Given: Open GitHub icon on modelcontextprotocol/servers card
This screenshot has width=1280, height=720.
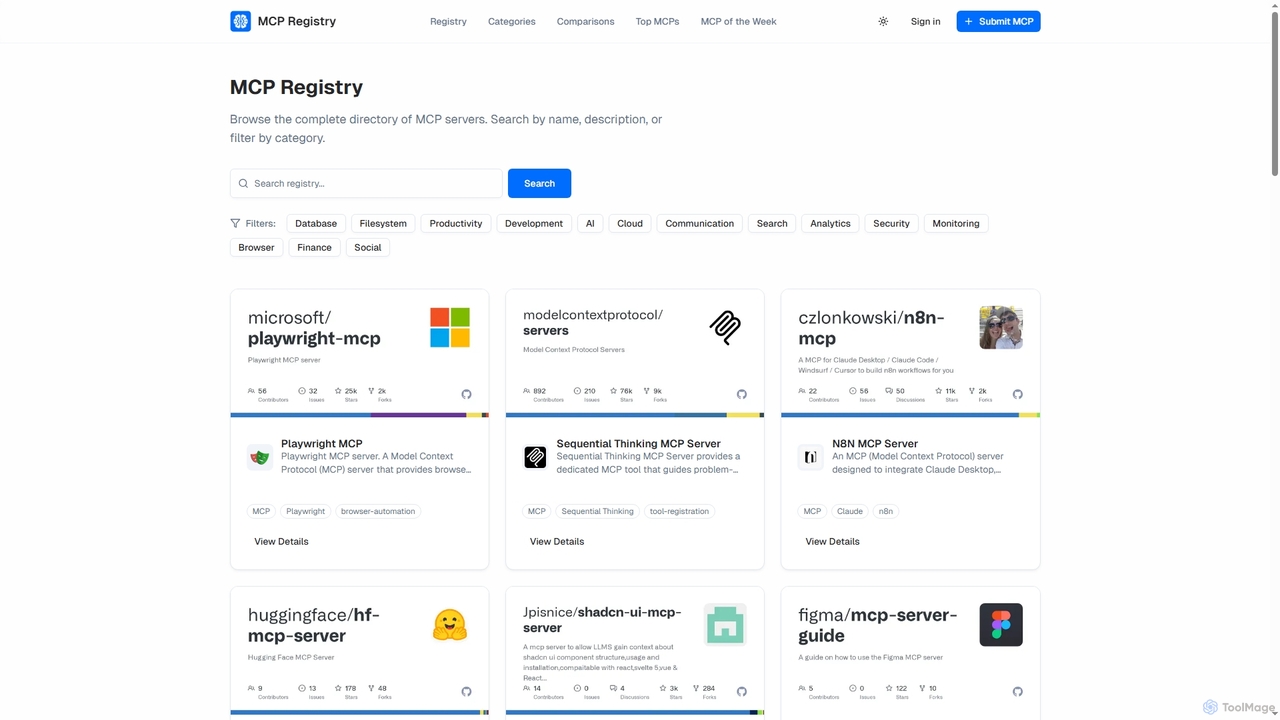Looking at the screenshot, I should click(742, 394).
